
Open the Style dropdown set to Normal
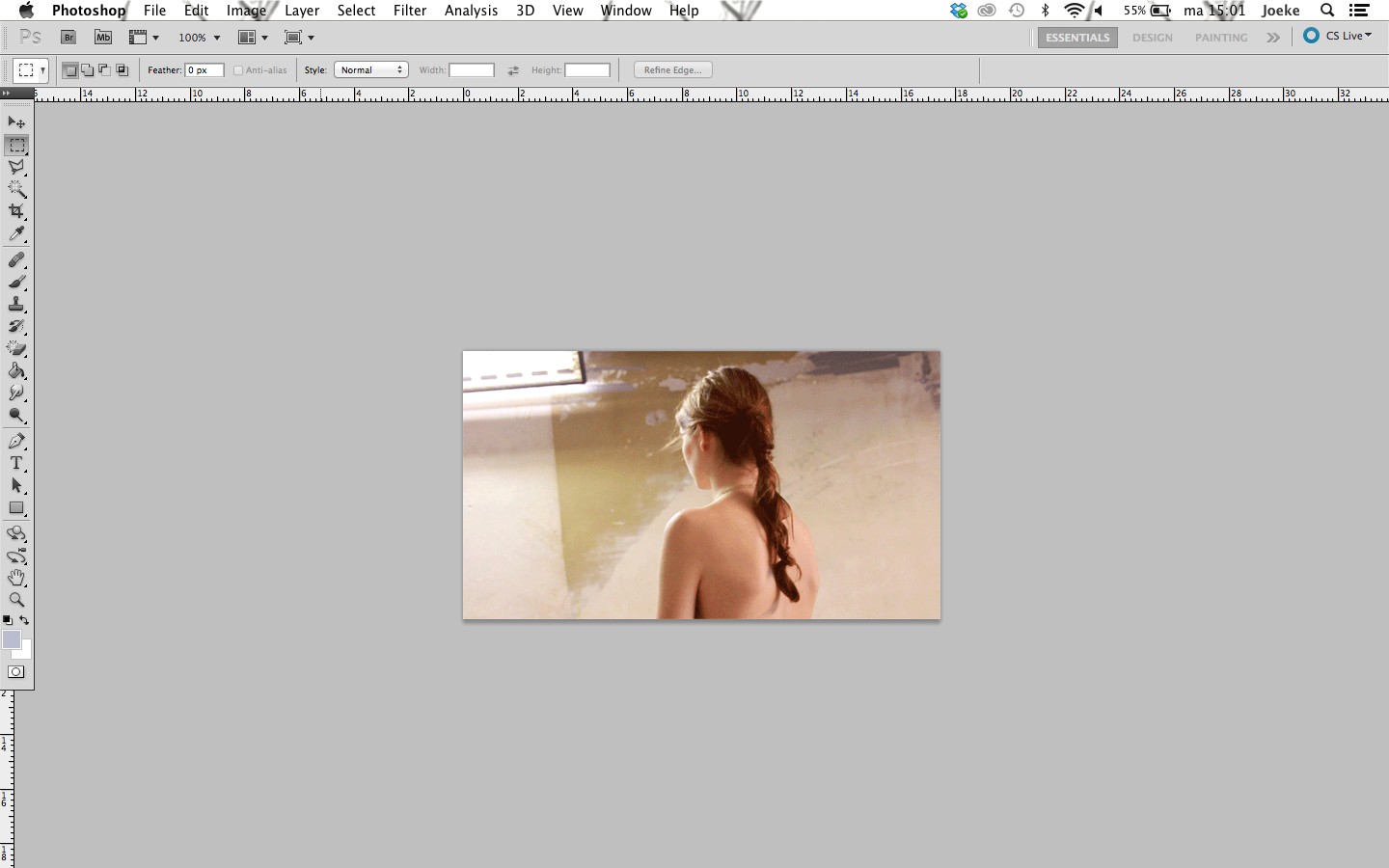click(x=371, y=70)
